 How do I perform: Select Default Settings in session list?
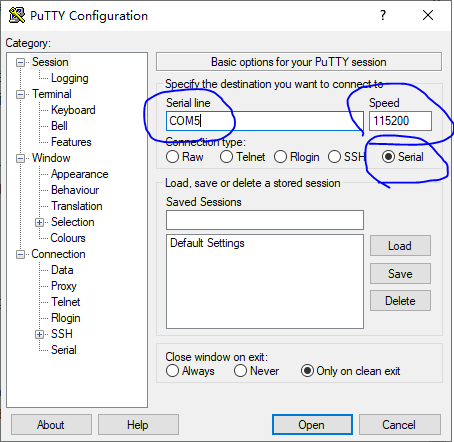tap(207, 243)
